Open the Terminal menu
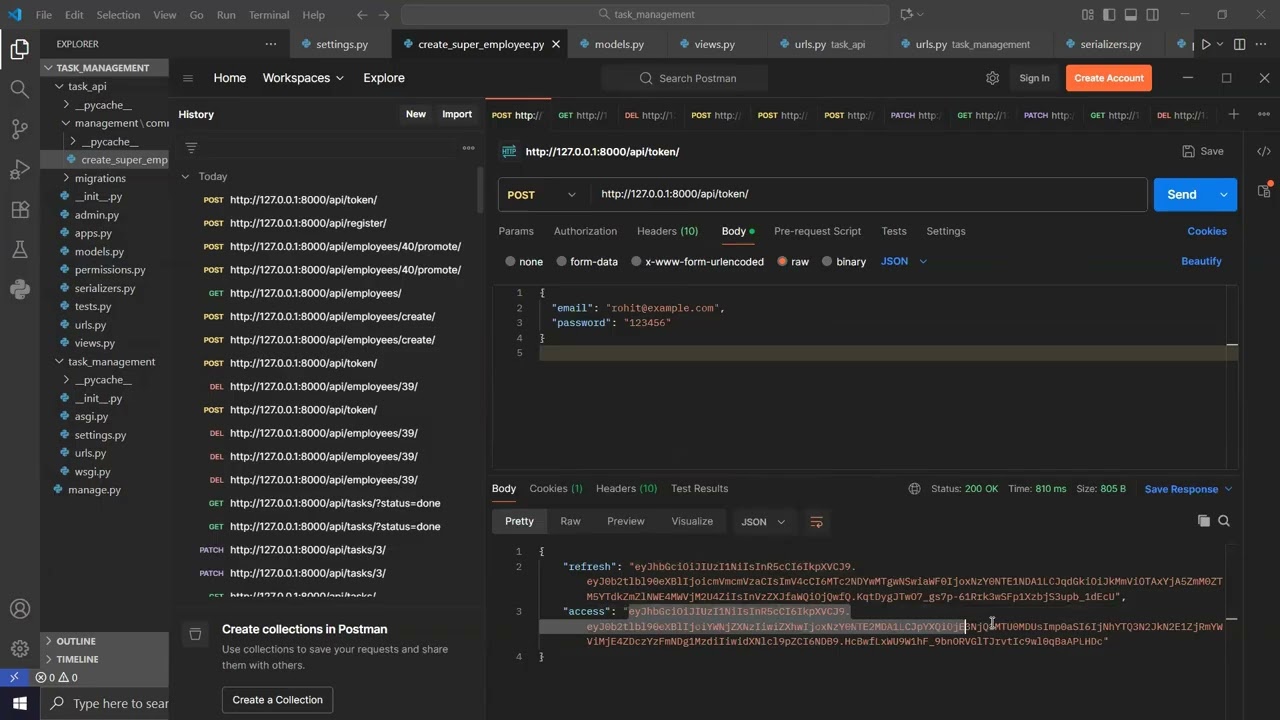Screen dimensions: 1280x720 click(269, 15)
